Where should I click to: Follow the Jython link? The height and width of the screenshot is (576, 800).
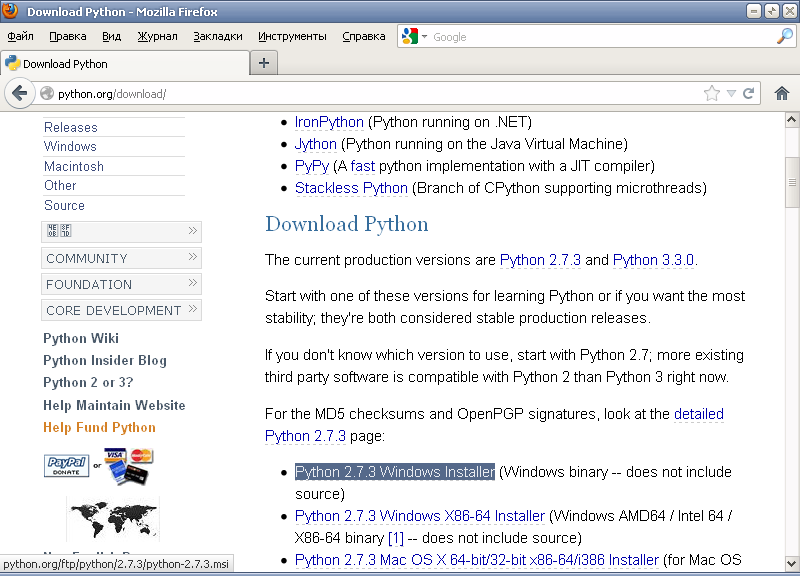click(316, 144)
